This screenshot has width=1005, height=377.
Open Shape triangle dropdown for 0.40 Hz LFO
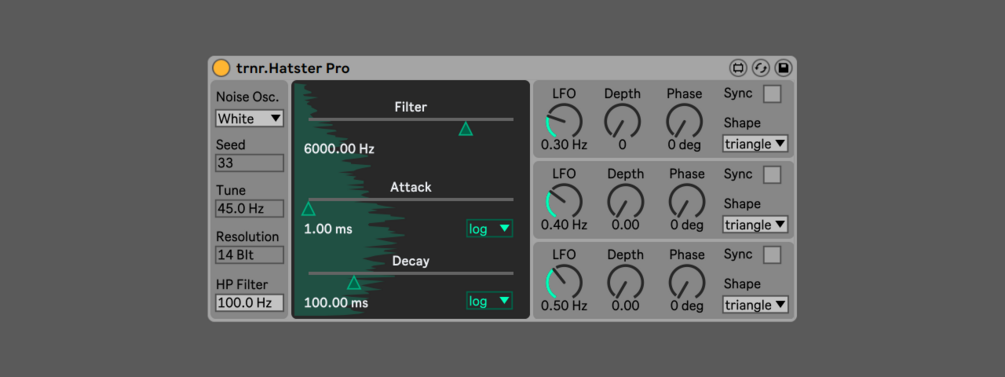[756, 225]
